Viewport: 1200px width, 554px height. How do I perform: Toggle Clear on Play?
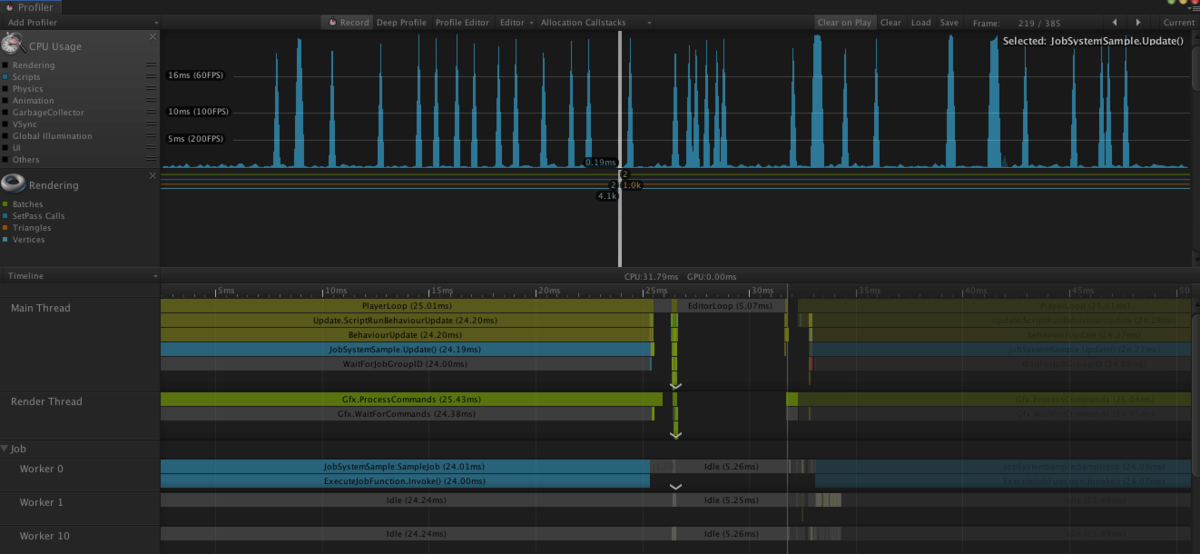(843, 22)
